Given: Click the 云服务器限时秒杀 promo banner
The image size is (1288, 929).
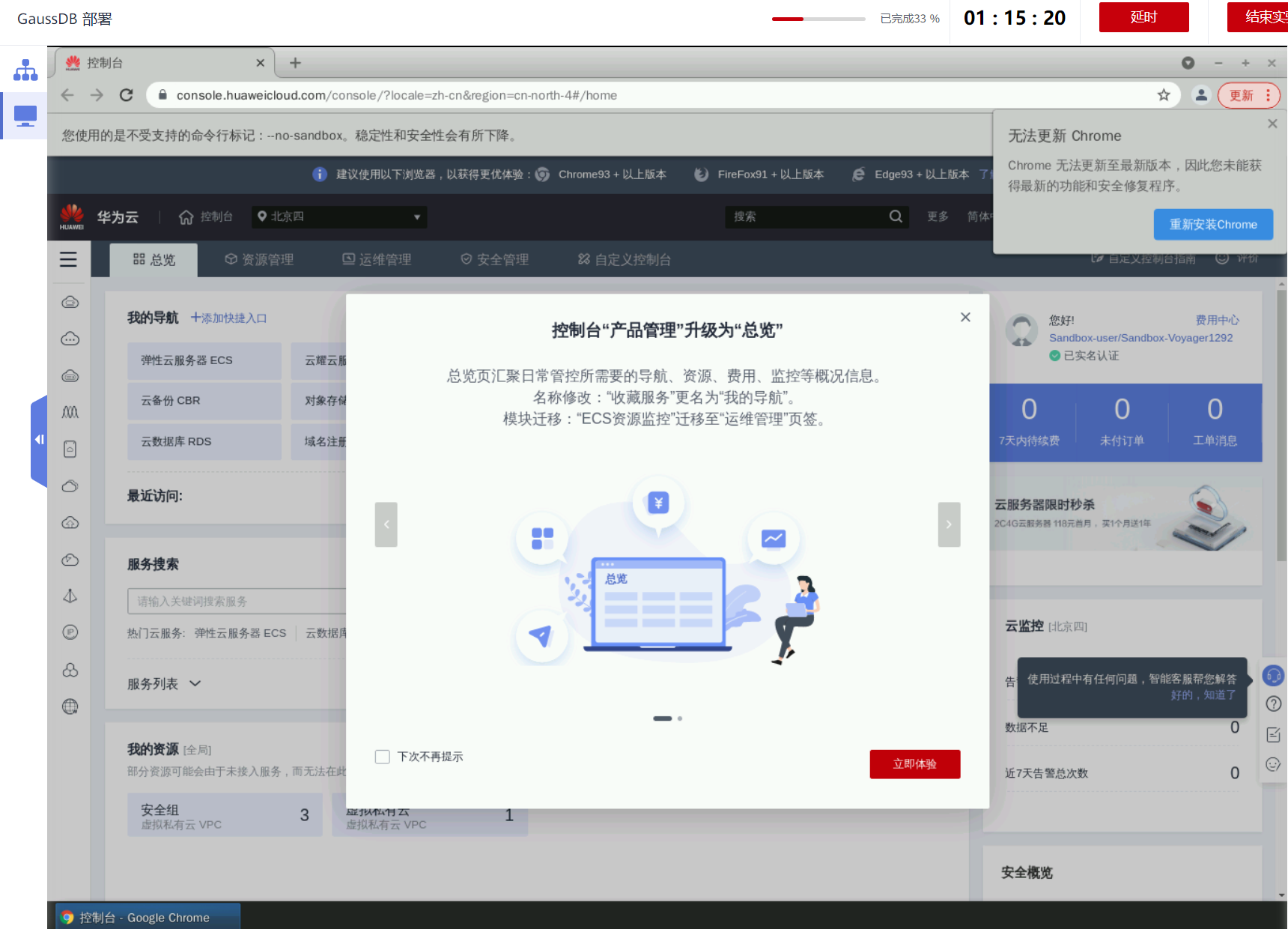Looking at the screenshot, I should tap(1126, 514).
